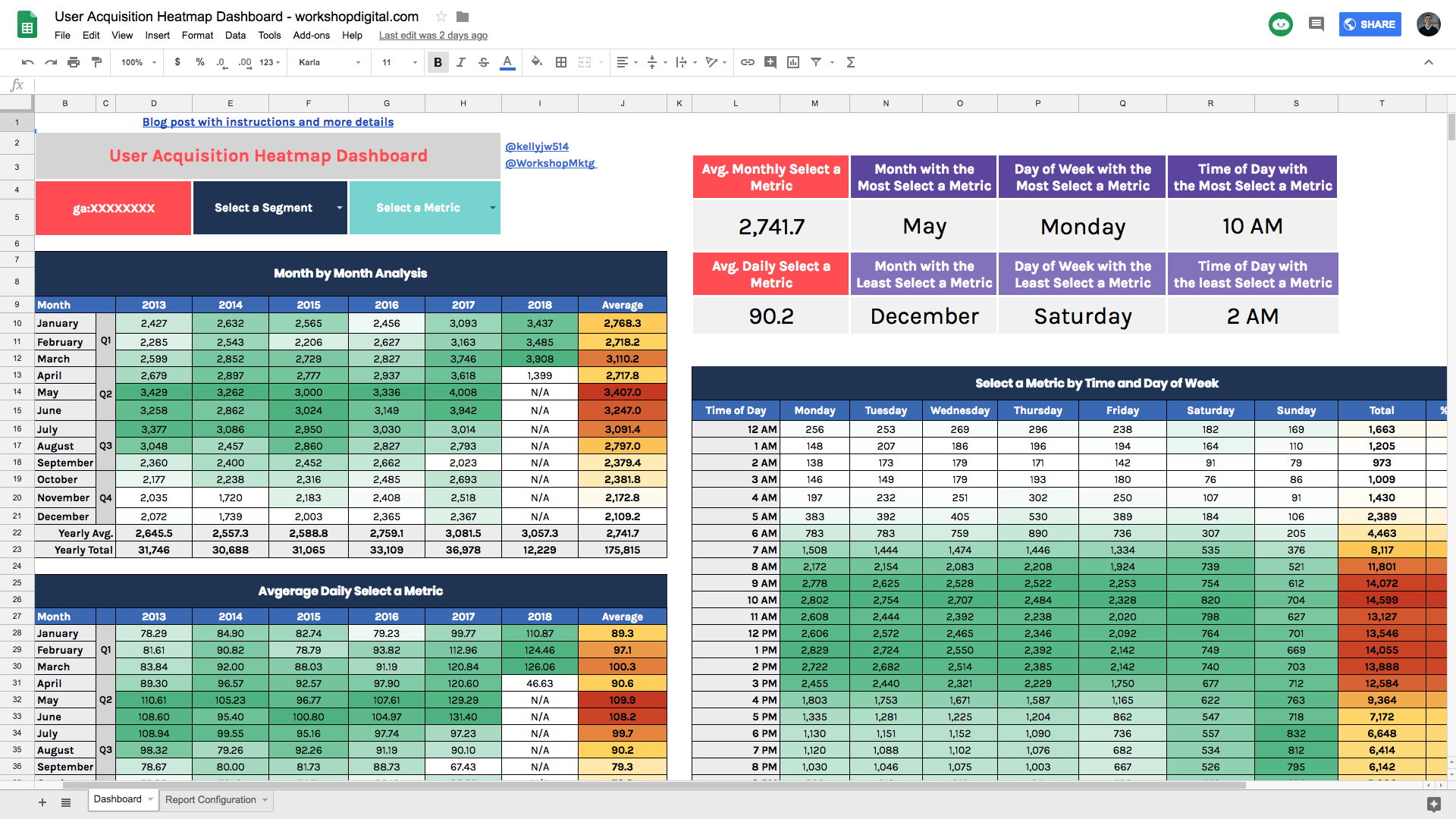
Task: Toggle bold formatting
Action: (x=438, y=62)
